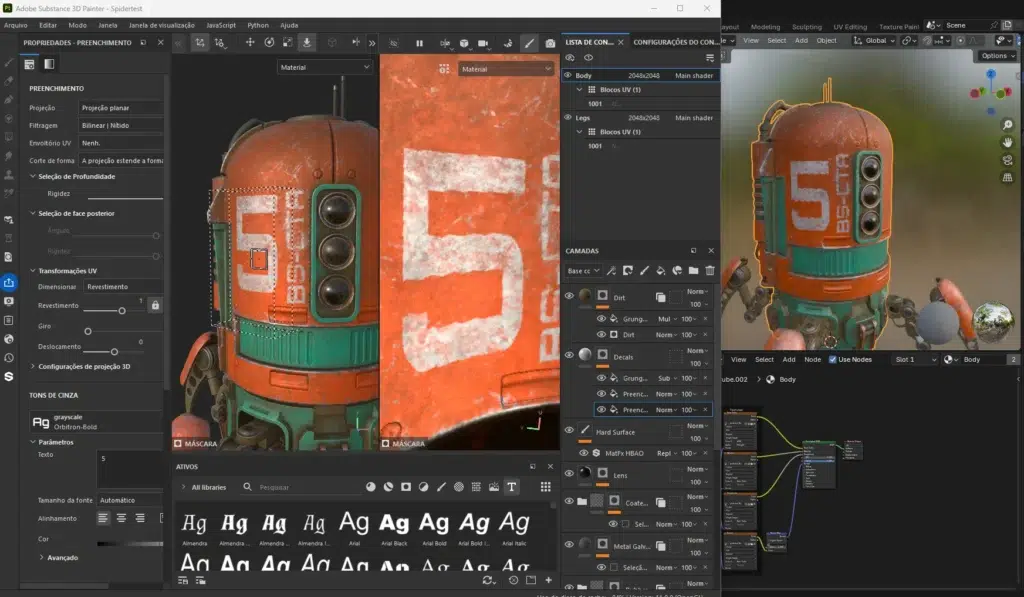The image size is (1024, 597).
Task: Toggle visibility of the Lens layer
Action: [571, 471]
